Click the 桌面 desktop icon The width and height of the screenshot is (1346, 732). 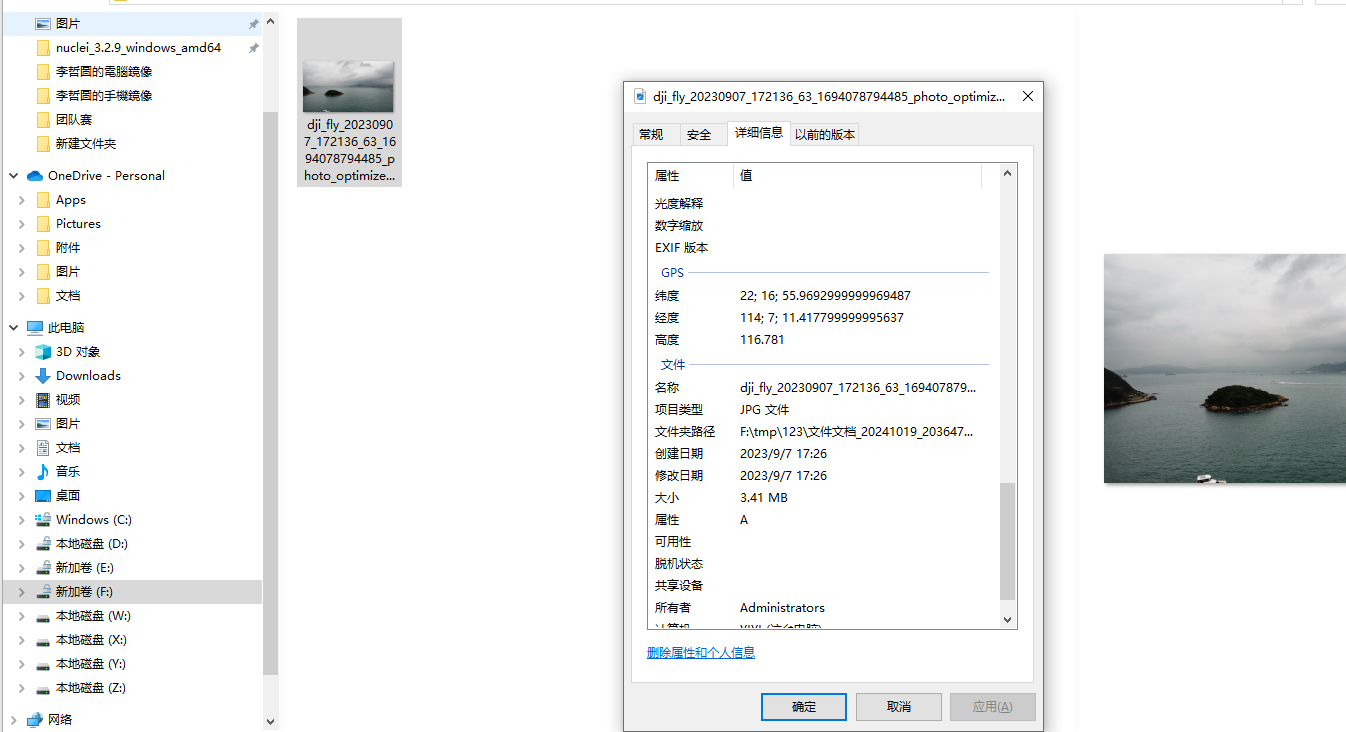coord(43,496)
